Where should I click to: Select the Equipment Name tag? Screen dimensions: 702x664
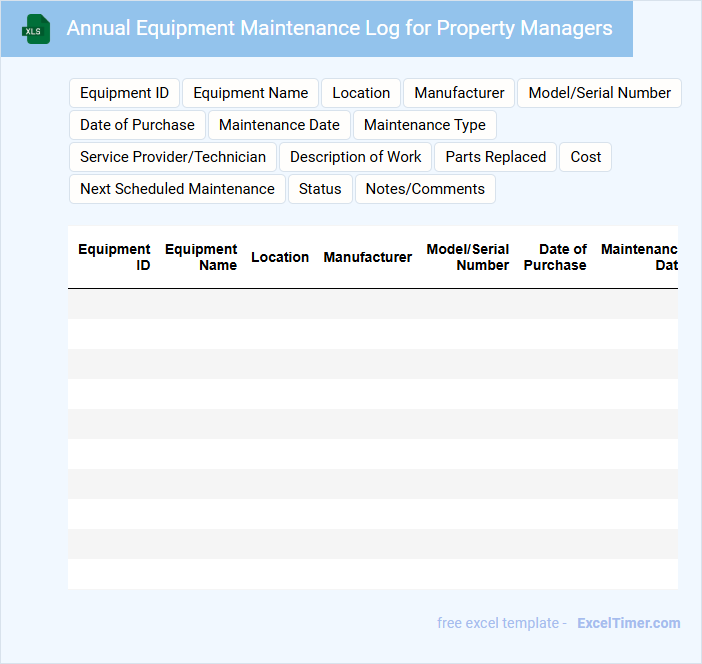click(x=250, y=93)
